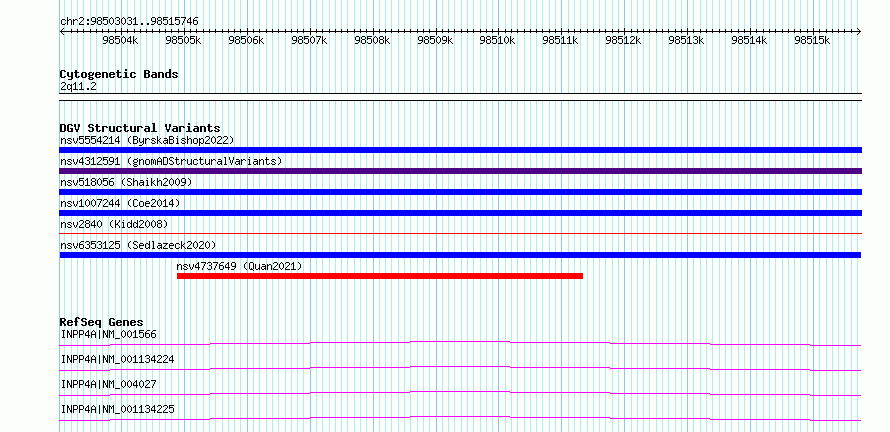Click the nsv2840 (Kidd2008) label
This screenshot has height=432, width=890.
tap(114, 224)
